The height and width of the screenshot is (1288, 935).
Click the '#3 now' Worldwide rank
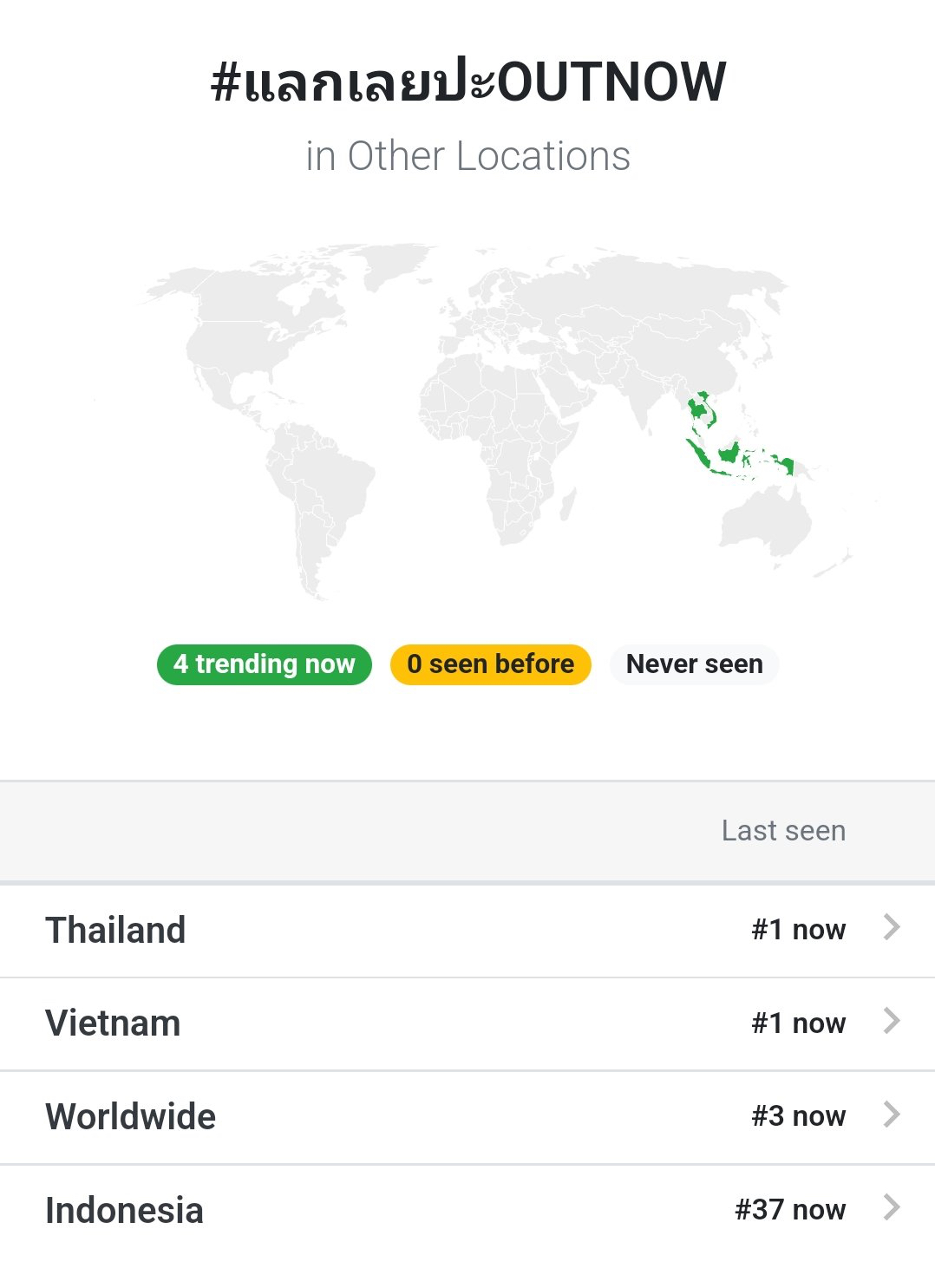coord(798,1115)
